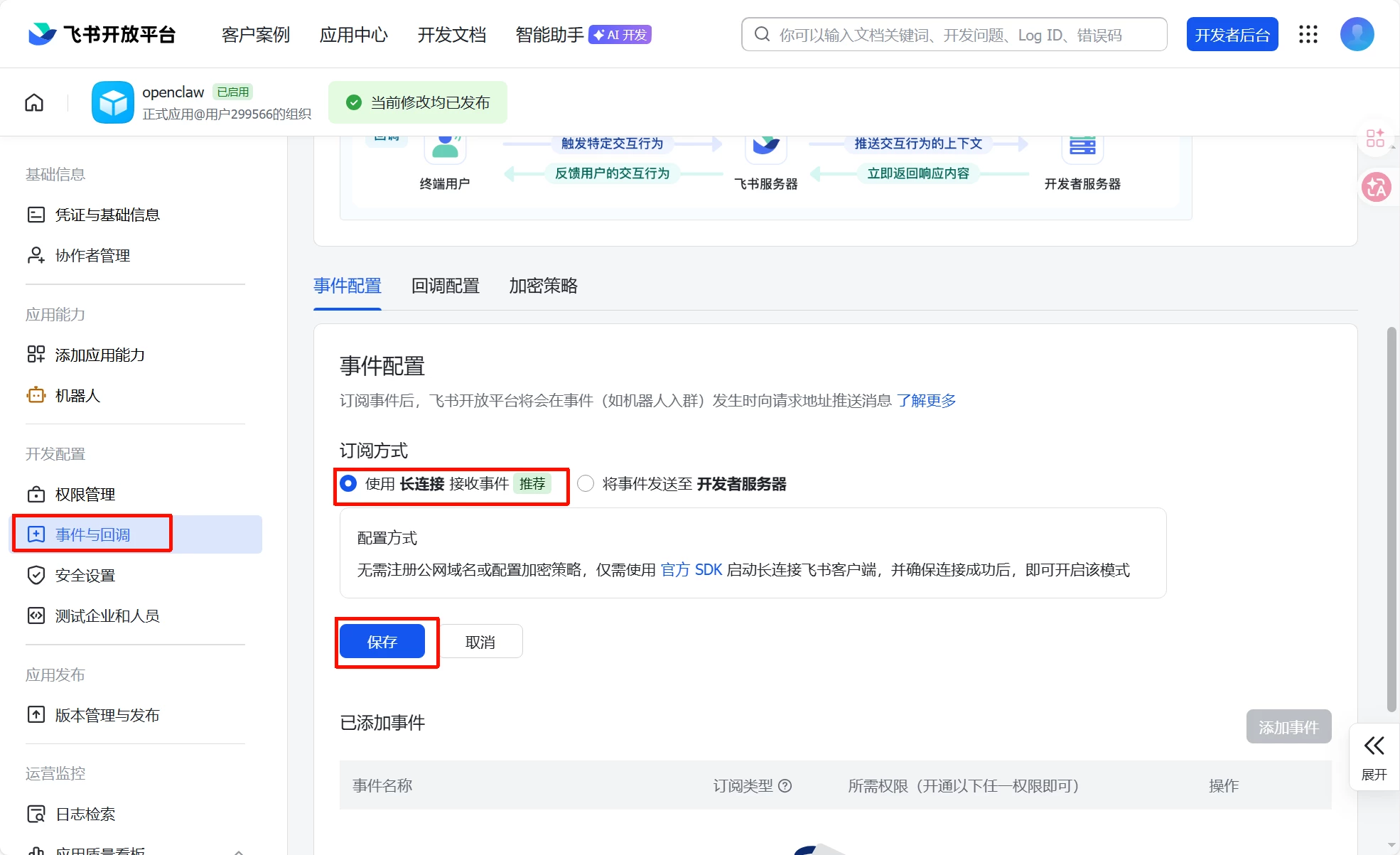Click the subscription type help icon
This screenshot has width=1400, height=855.
click(785, 785)
